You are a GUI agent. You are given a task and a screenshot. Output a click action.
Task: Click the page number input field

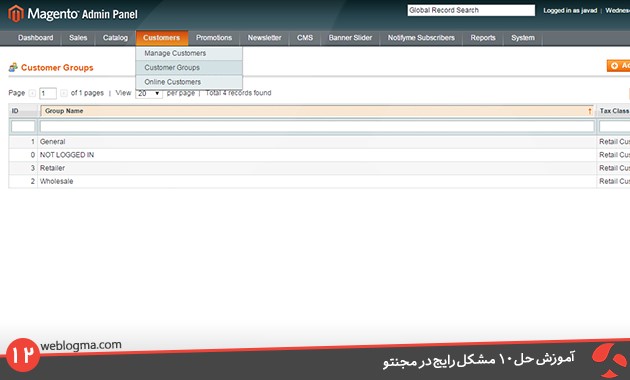48,94
